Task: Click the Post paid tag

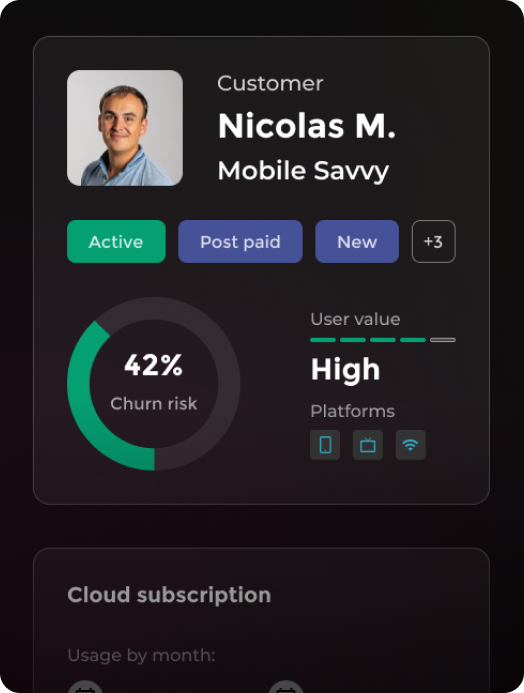Action: [240, 241]
